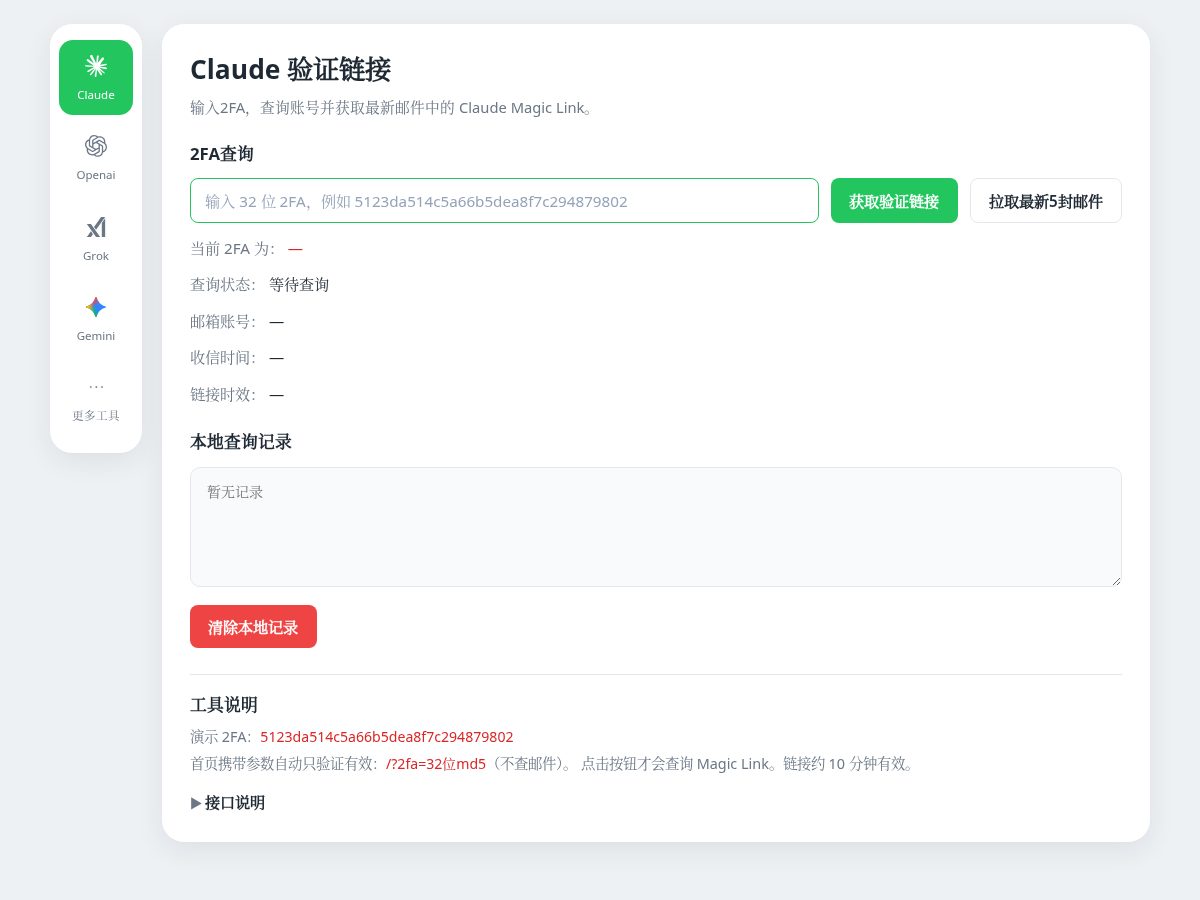Viewport: 1200px width, 900px height.
Task: Click the 当前 2FA 为 label
Action: [232, 249]
